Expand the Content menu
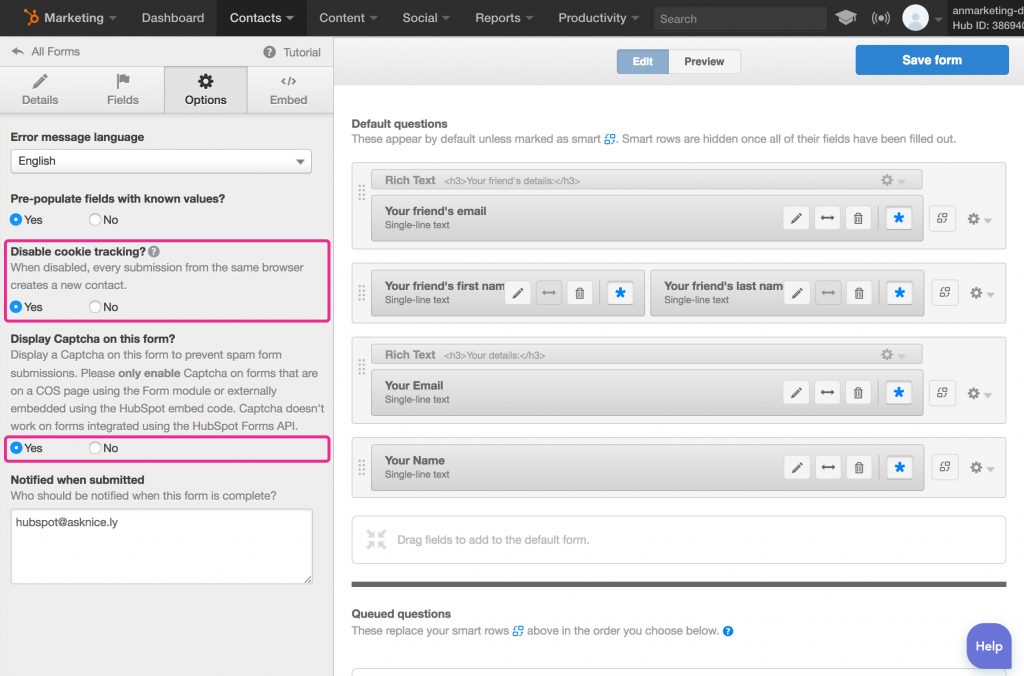 pyautogui.click(x=348, y=18)
